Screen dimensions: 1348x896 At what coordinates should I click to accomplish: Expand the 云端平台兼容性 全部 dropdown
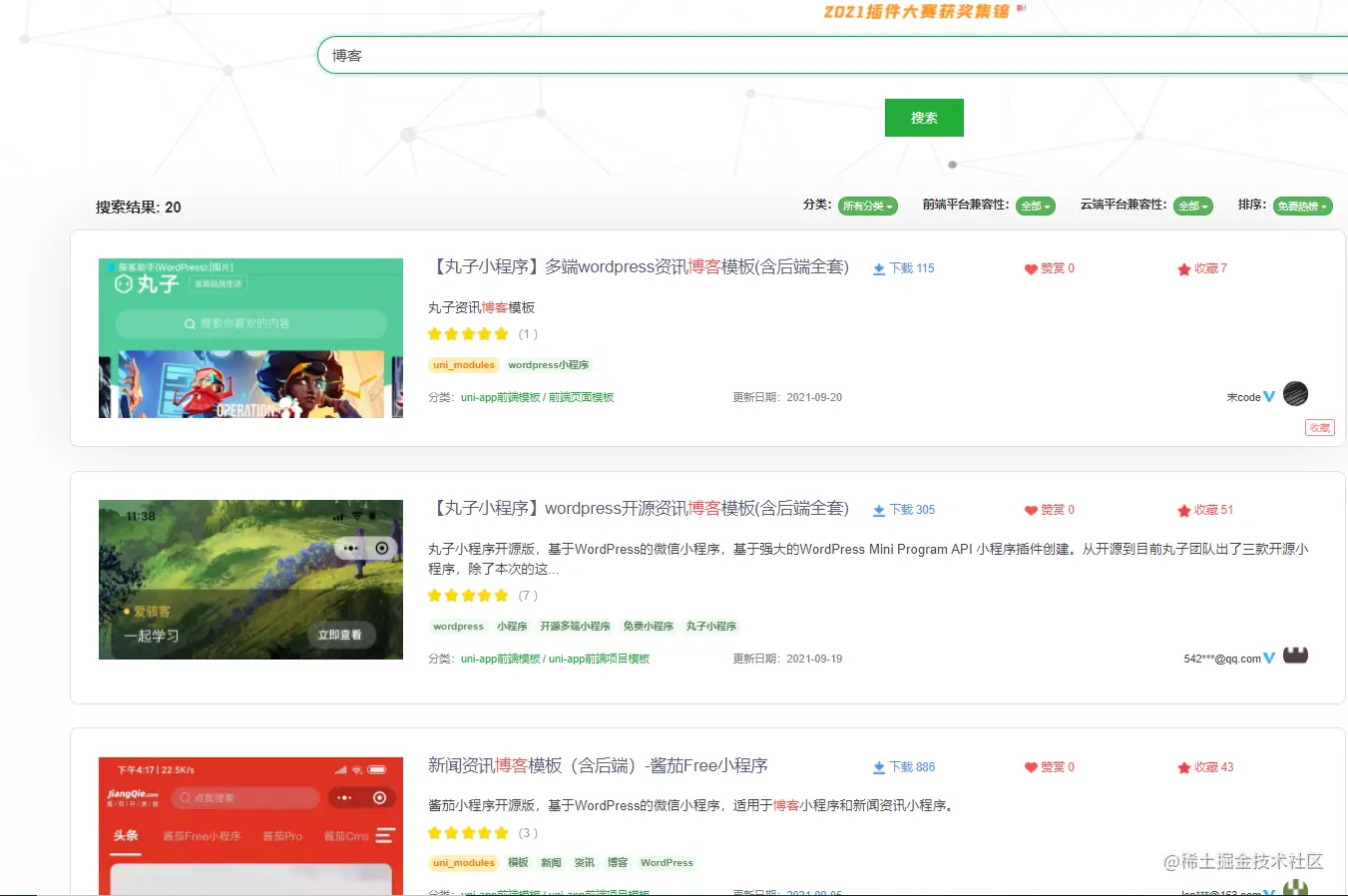point(1193,207)
